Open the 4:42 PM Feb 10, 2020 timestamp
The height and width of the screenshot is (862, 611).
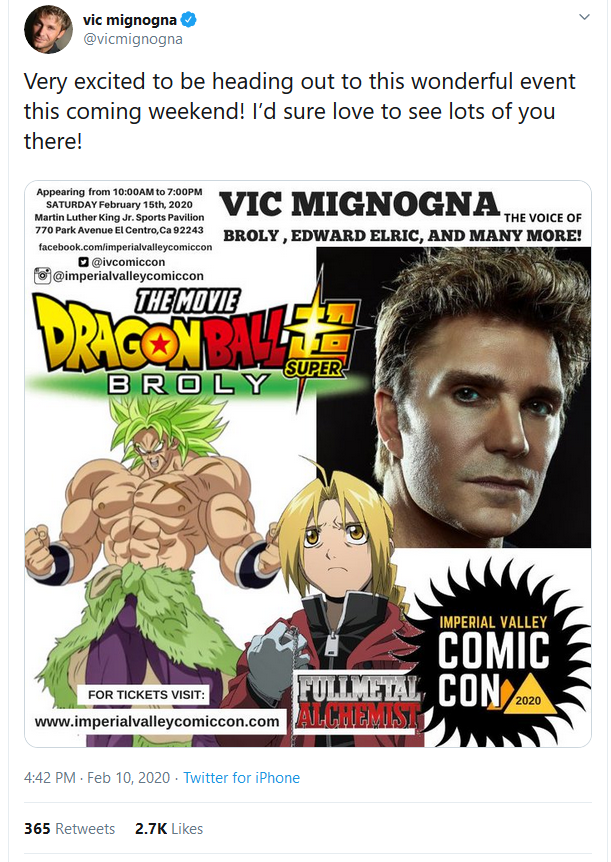(97, 777)
